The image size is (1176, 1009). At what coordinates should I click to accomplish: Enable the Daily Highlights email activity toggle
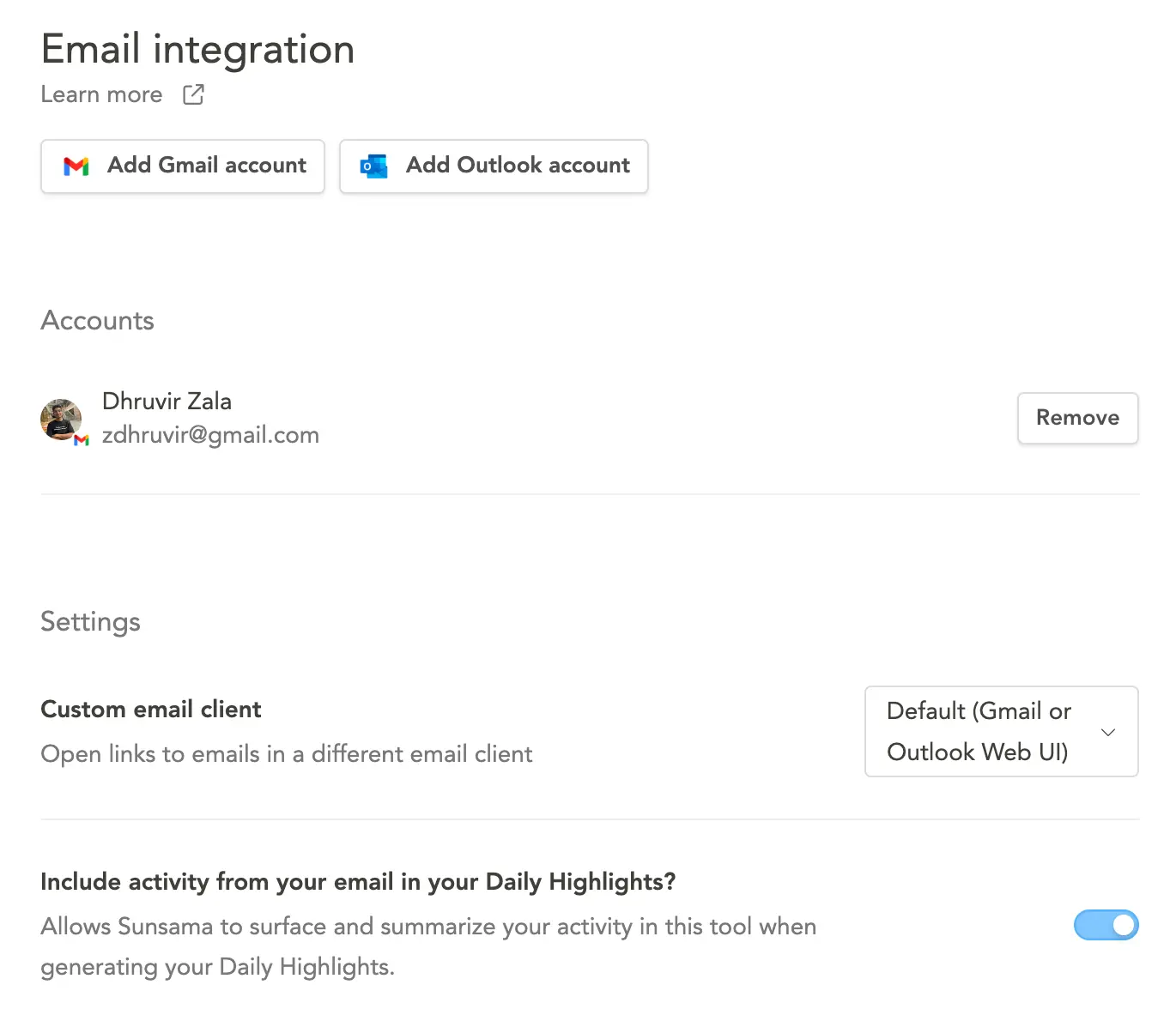point(1106,926)
